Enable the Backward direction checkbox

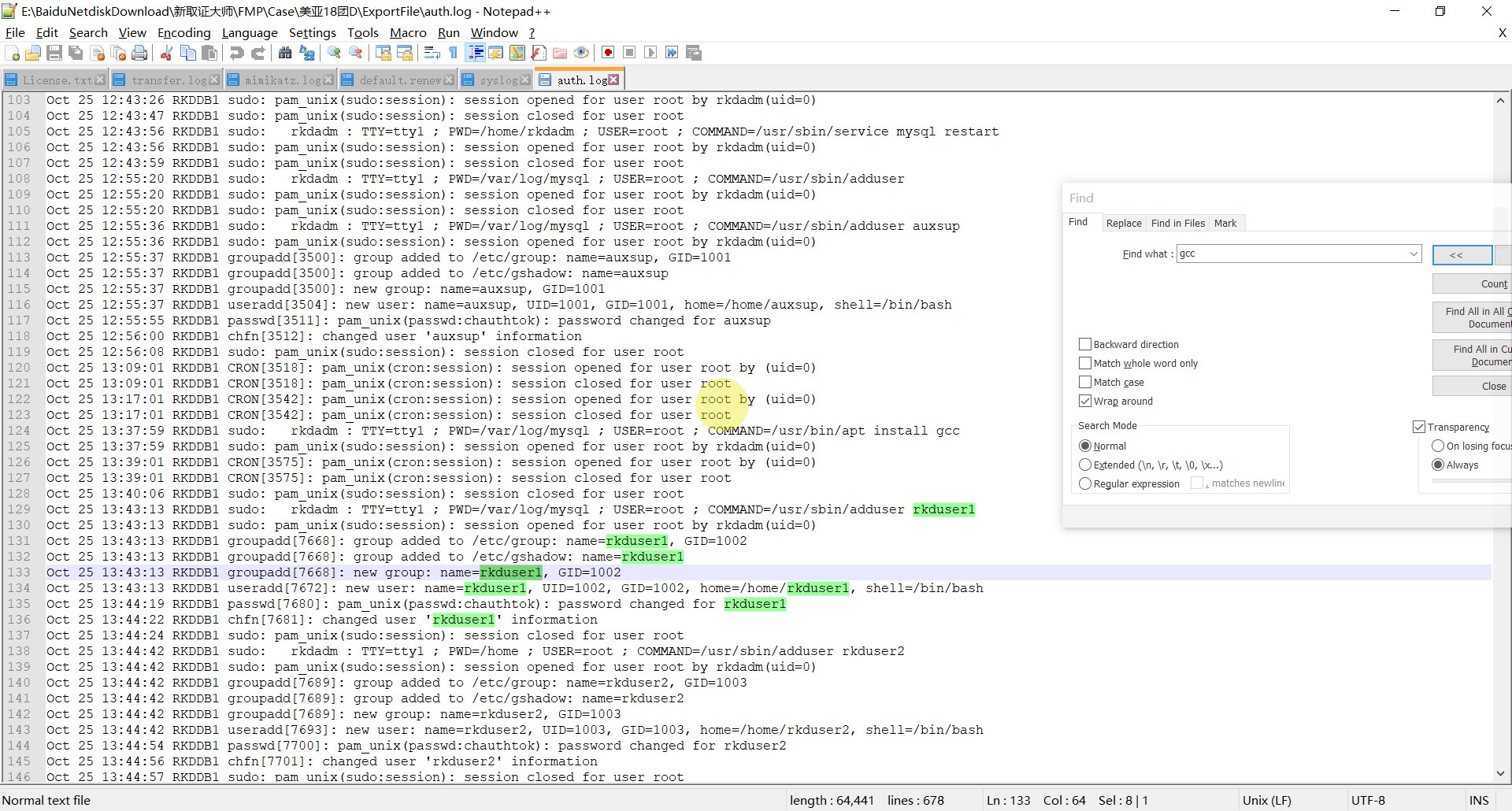[1085, 344]
